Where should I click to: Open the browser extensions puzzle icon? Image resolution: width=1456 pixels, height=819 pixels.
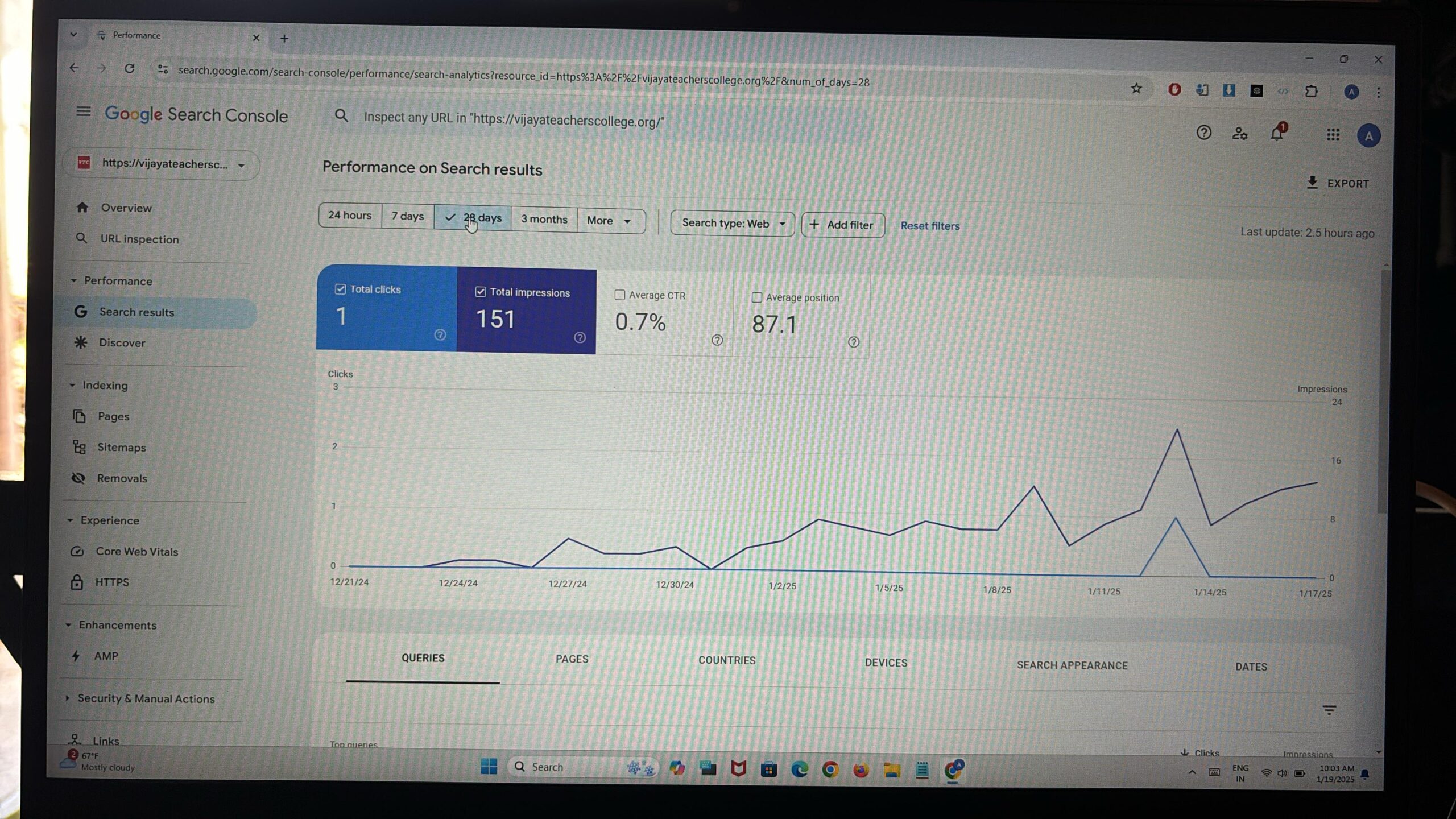point(1311,91)
